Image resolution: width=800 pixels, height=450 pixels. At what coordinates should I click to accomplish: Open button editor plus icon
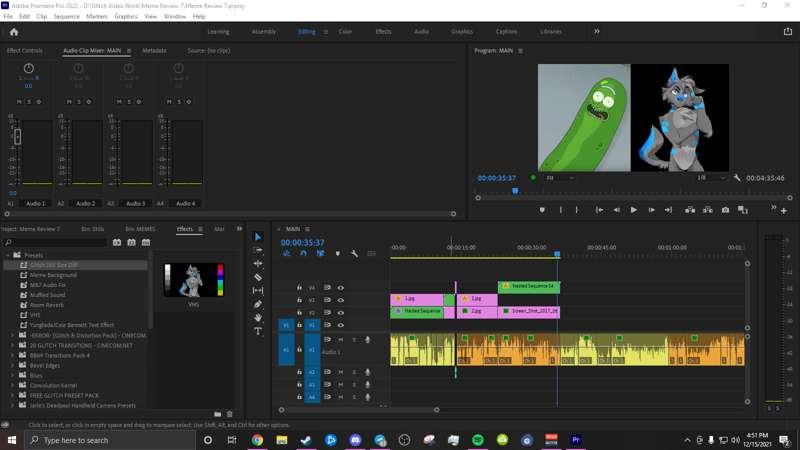point(784,210)
